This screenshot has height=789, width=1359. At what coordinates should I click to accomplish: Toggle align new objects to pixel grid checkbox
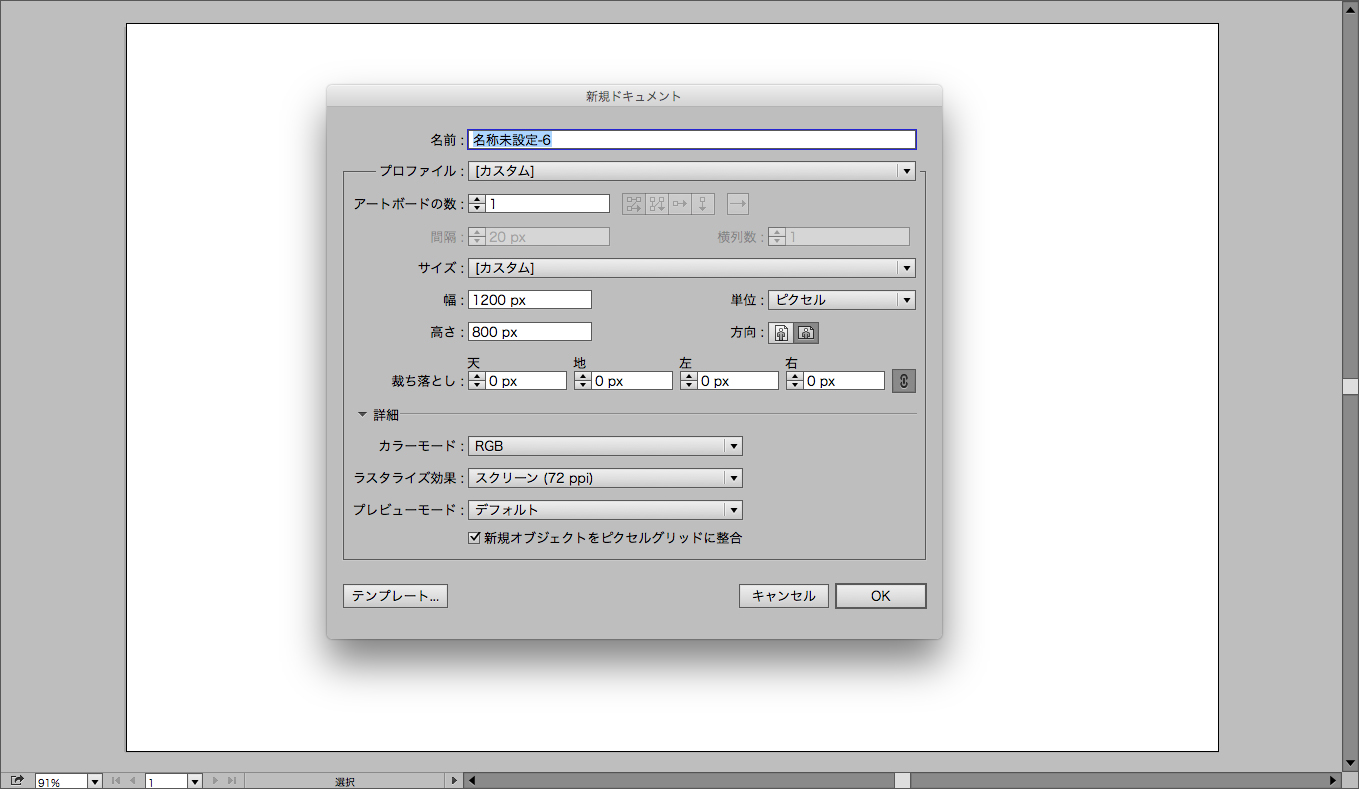(475, 538)
